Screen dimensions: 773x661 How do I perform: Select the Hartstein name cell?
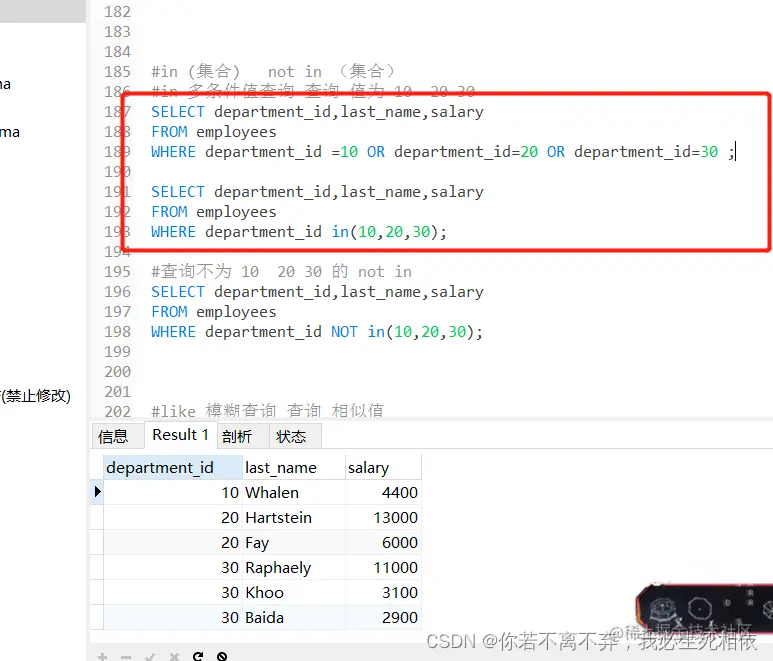click(294, 518)
